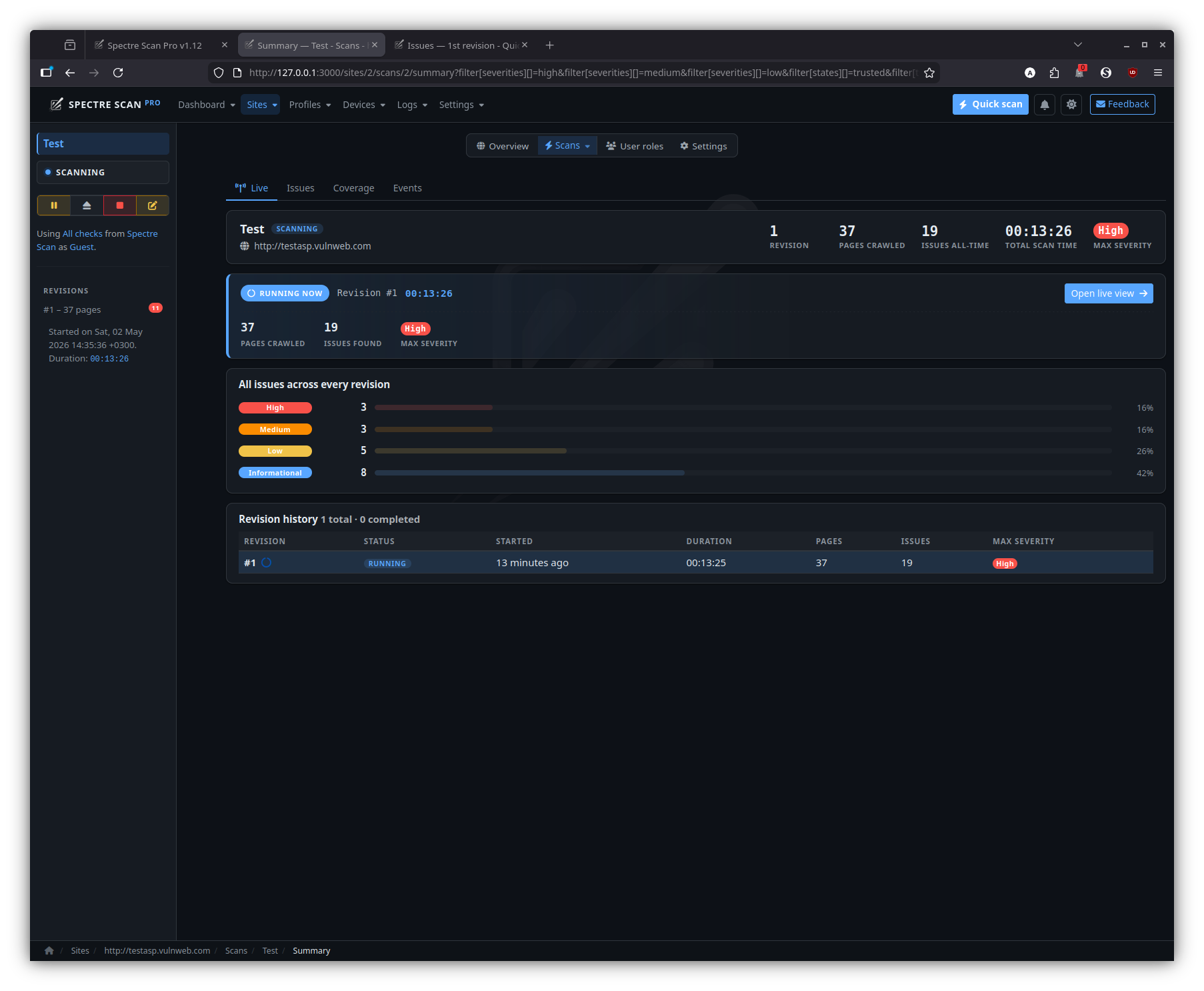Image resolution: width=1204 pixels, height=991 pixels.
Task: Expand the Dashboard menu
Action: [x=207, y=105]
